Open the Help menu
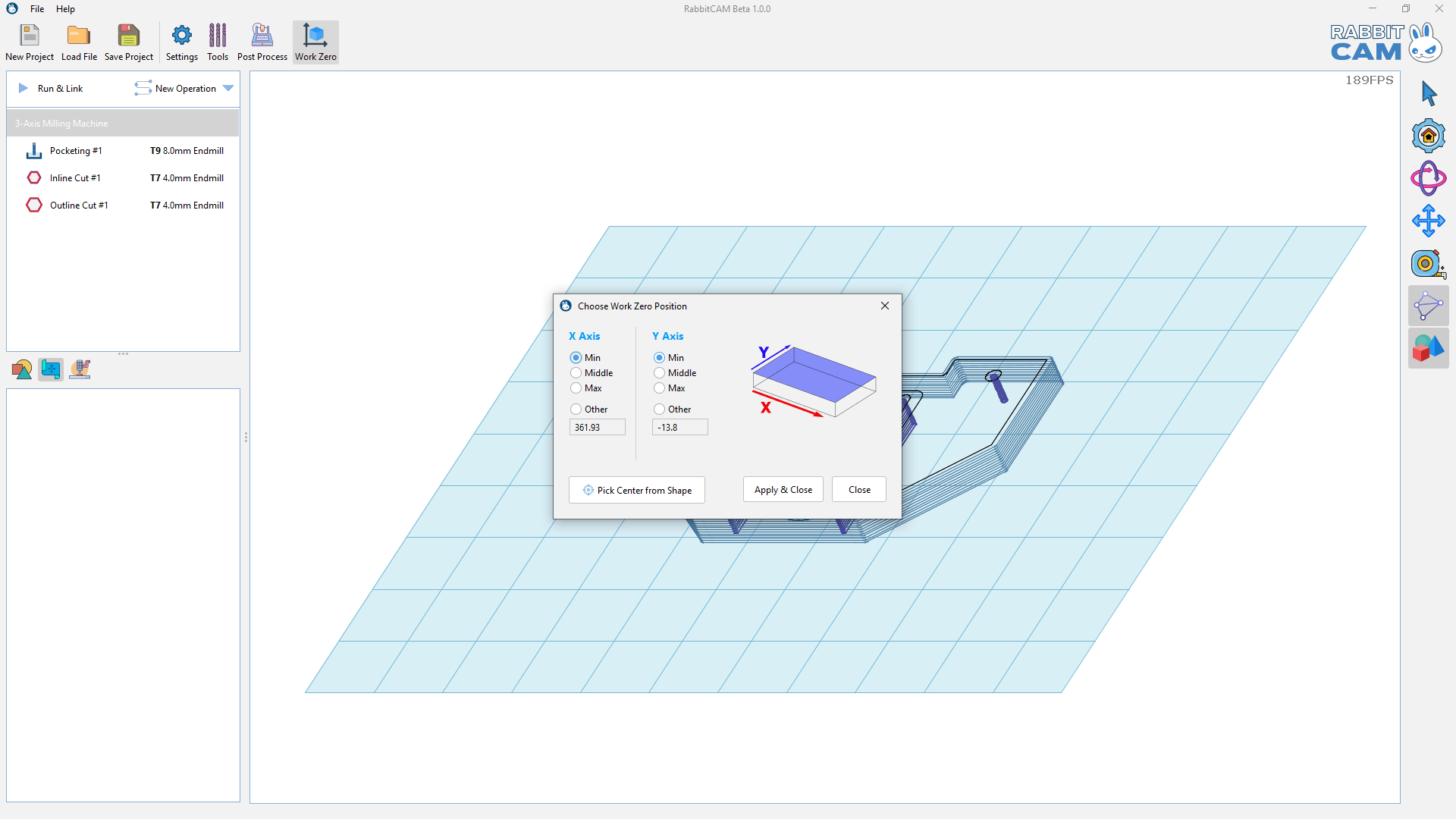 point(65,9)
